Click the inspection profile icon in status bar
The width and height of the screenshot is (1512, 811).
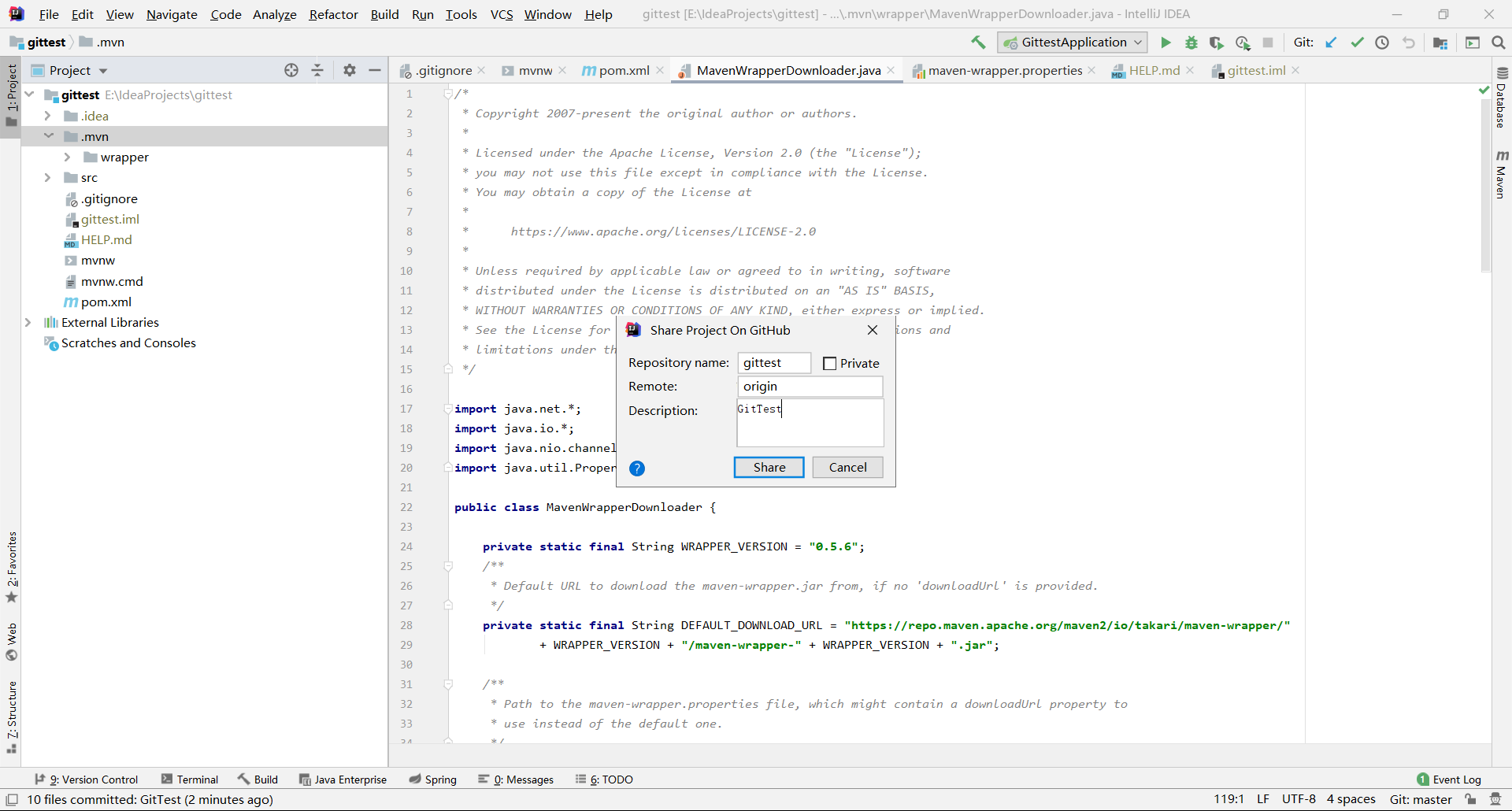coord(1495,799)
